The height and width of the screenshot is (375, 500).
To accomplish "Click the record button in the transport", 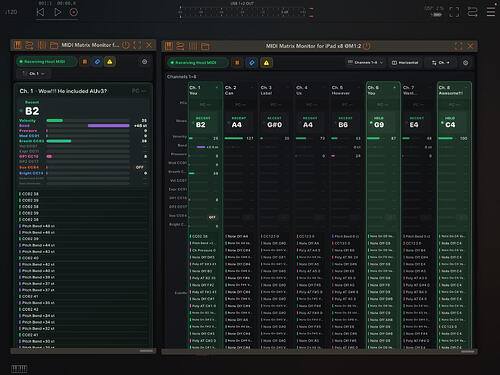I will pos(73,12).
